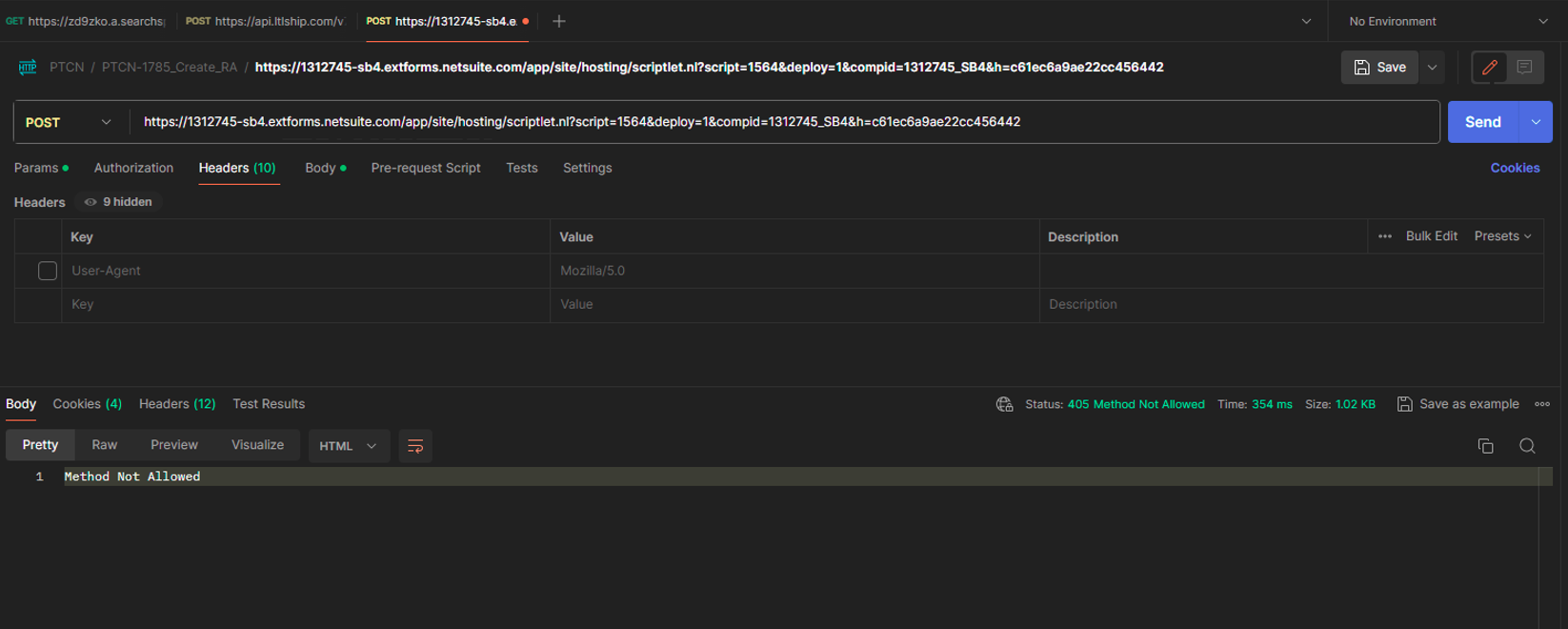Copy response body with copy icon
Screen dimensions: 1568x629
(1485, 446)
